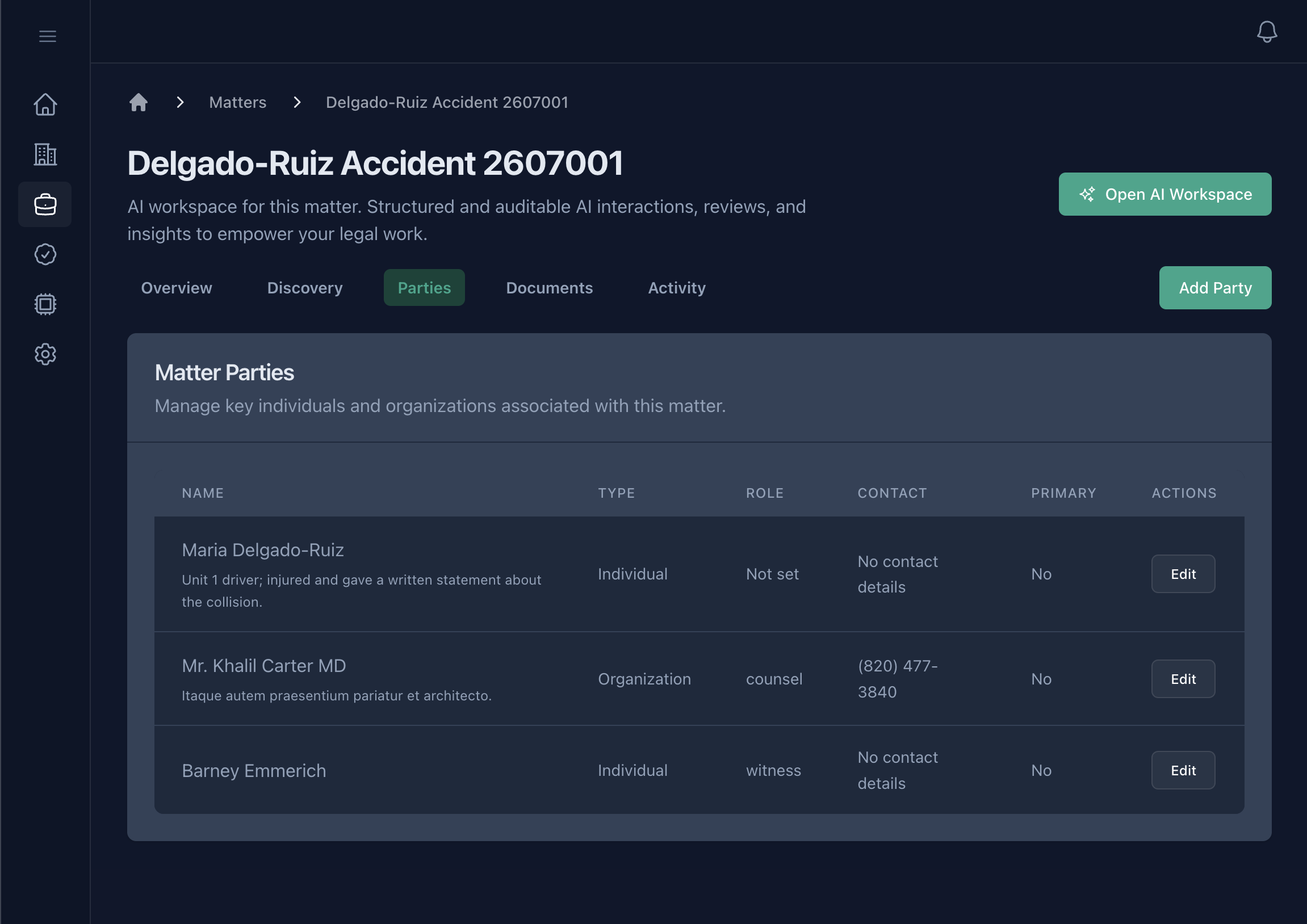
Task: Click the CONTACT column header
Action: coord(892,493)
